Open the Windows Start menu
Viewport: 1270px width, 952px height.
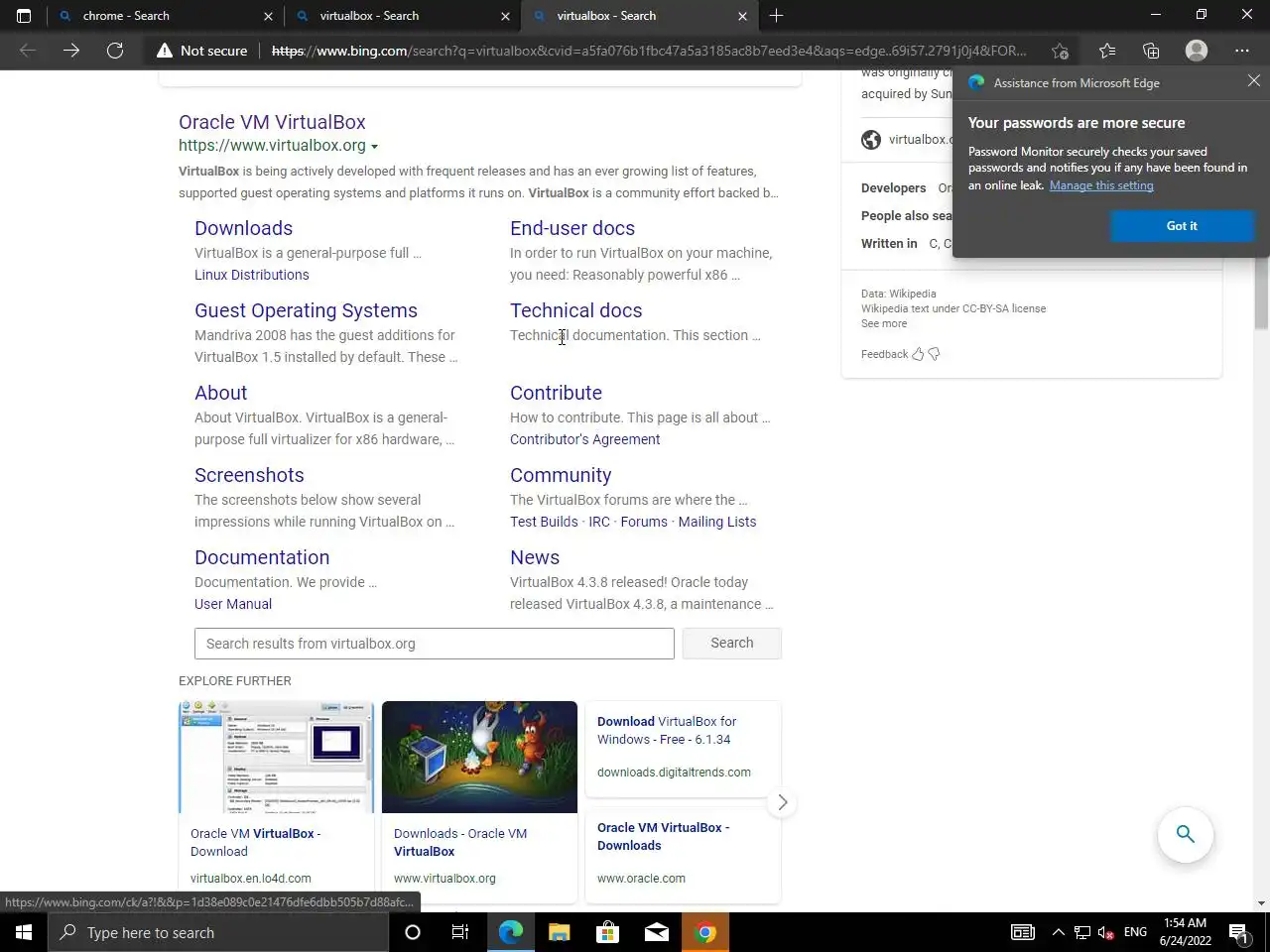[x=24, y=932]
